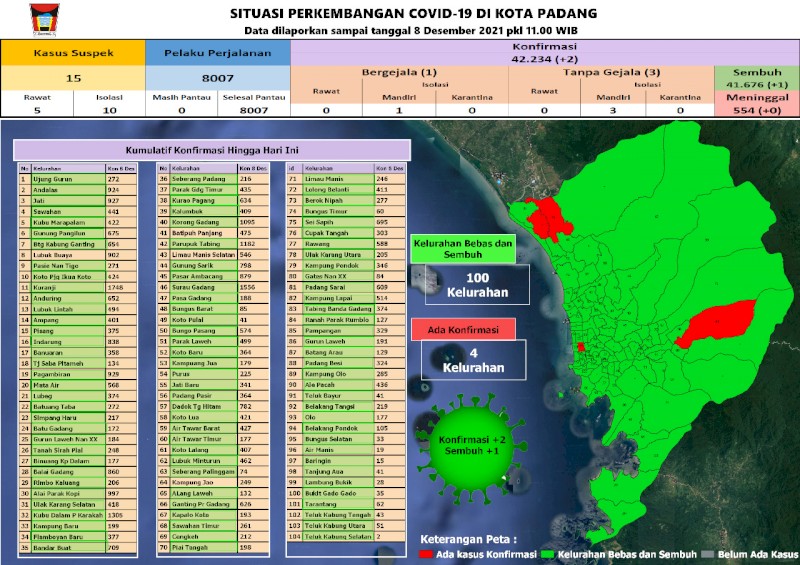Click the red Ada kasus Konfirmasi legend swatch

pos(426,554)
